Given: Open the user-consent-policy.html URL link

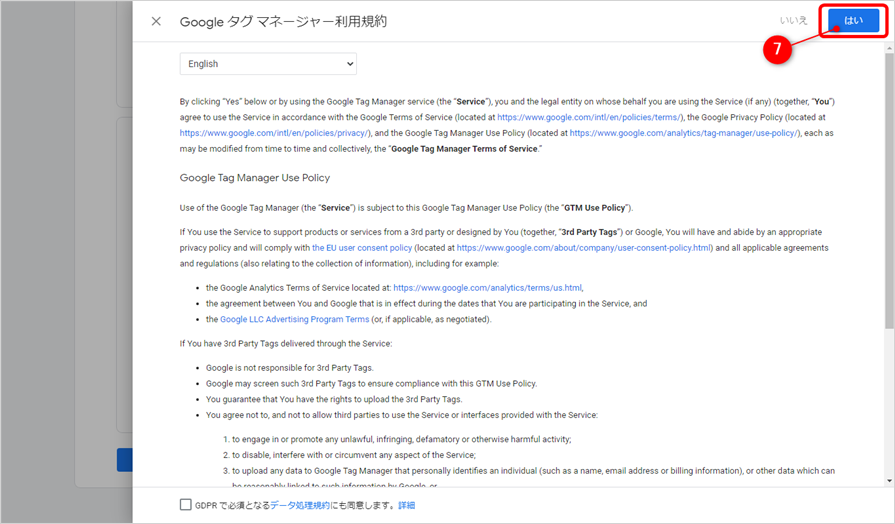Looking at the screenshot, I should coord(584,248).
